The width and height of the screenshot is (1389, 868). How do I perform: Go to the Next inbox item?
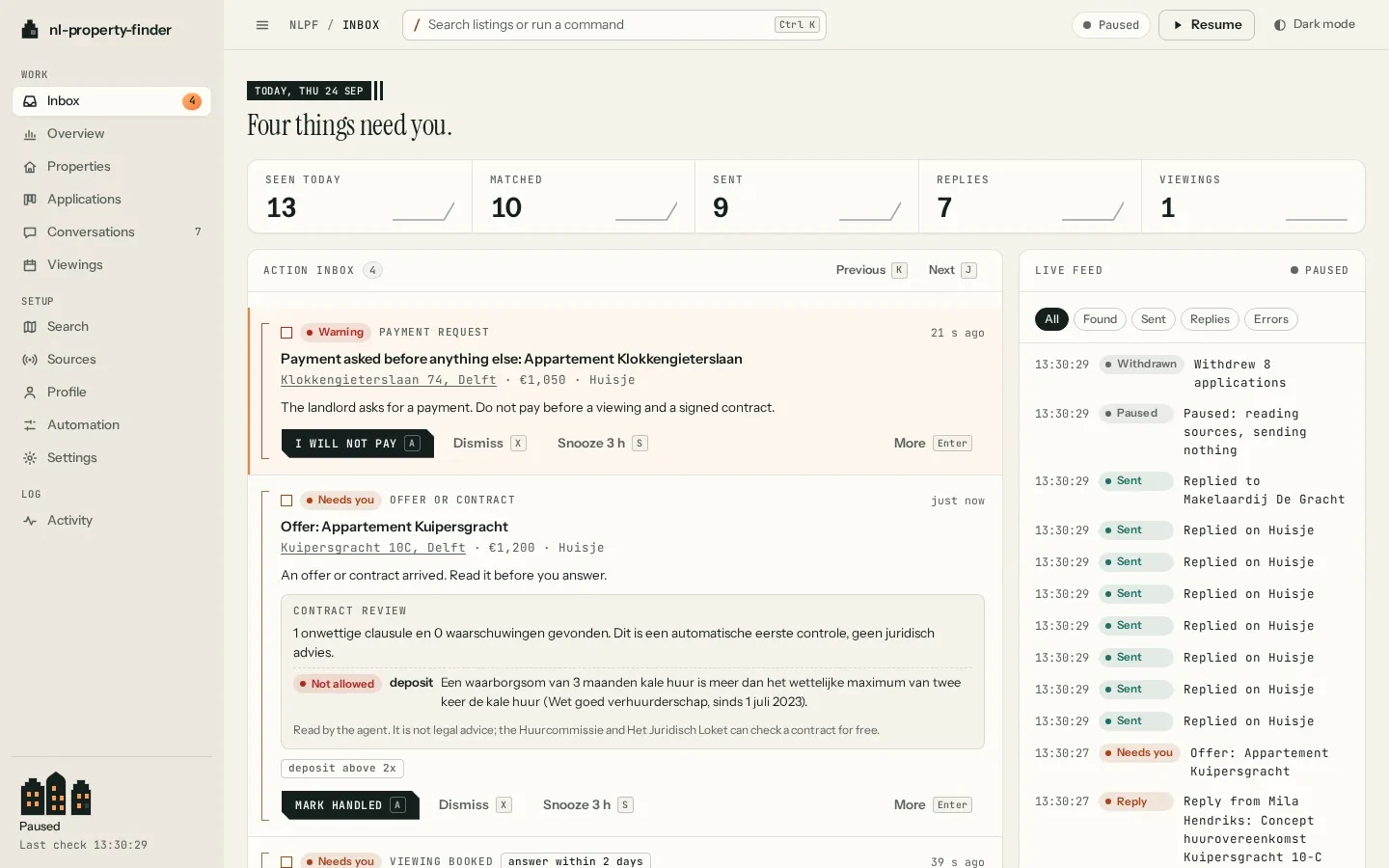coord(953,270)
